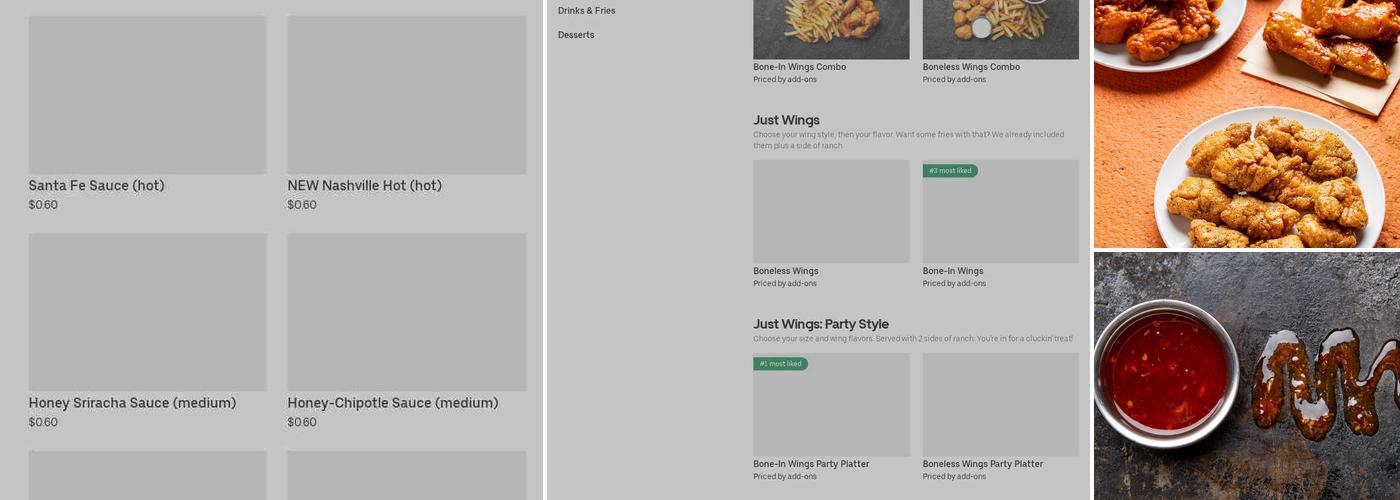Open the Honey-Chipotle Sauce (medium) title
This screenshot has width=1400, height=500.
point(392,403)
